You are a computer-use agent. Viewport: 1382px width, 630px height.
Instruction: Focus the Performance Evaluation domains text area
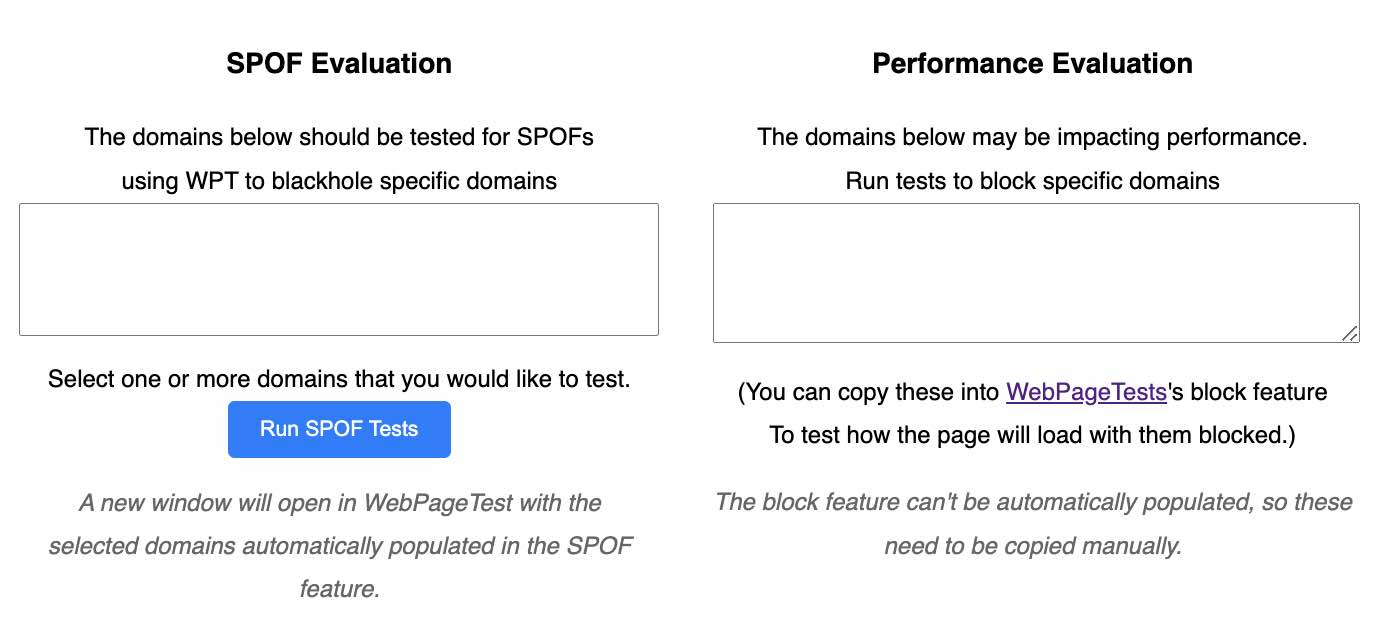coord(1036,272)
